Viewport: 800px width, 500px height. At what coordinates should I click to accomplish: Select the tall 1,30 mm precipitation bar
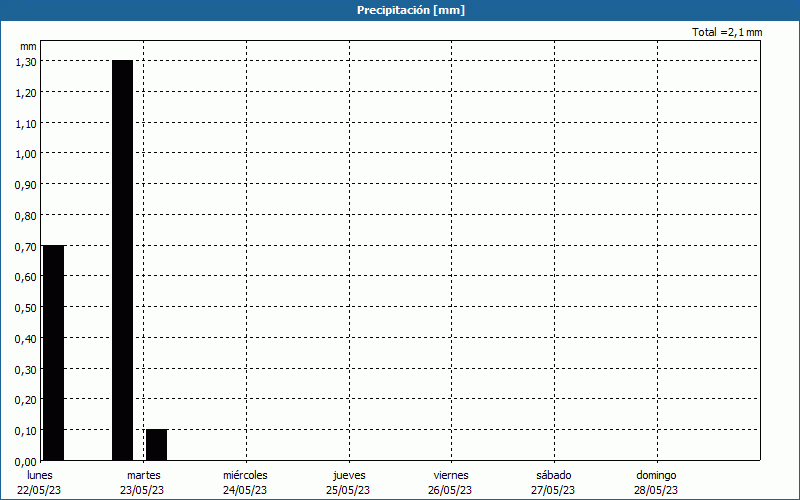click(122, 260)
